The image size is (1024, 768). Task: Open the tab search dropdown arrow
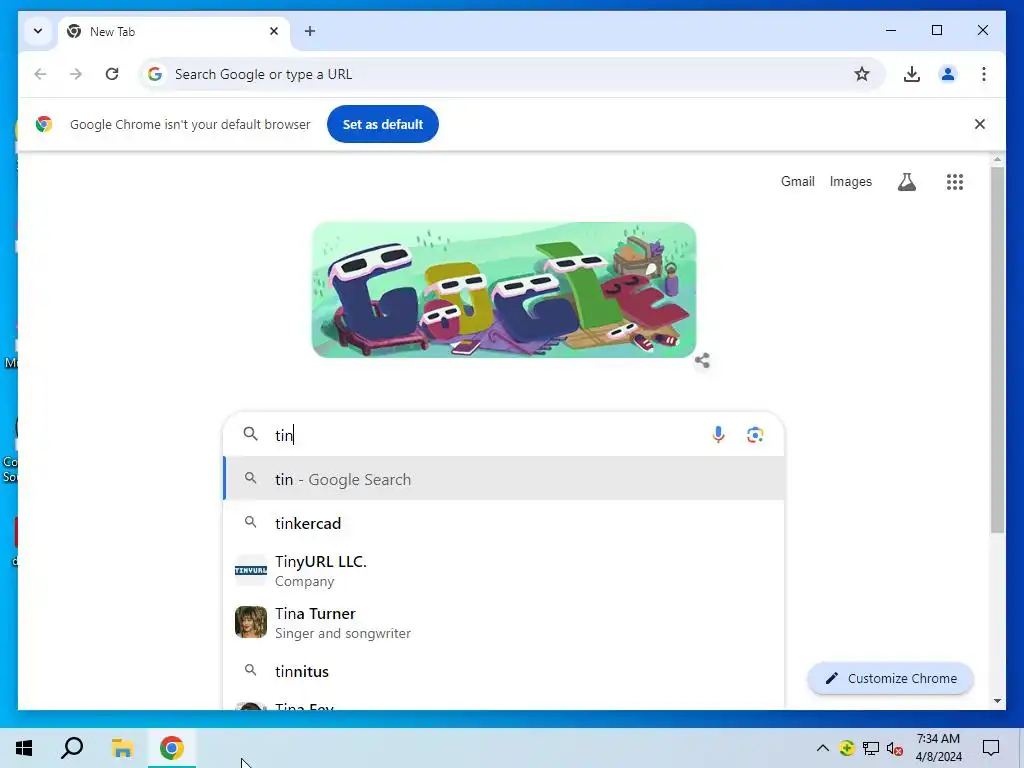coord(38,31)
